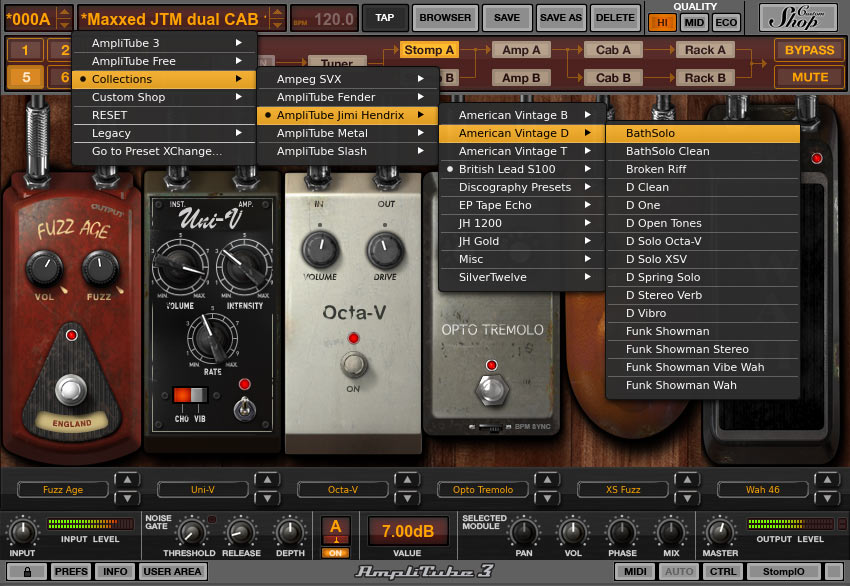
Task: Click the PAN knob
Action: (524, 532)
